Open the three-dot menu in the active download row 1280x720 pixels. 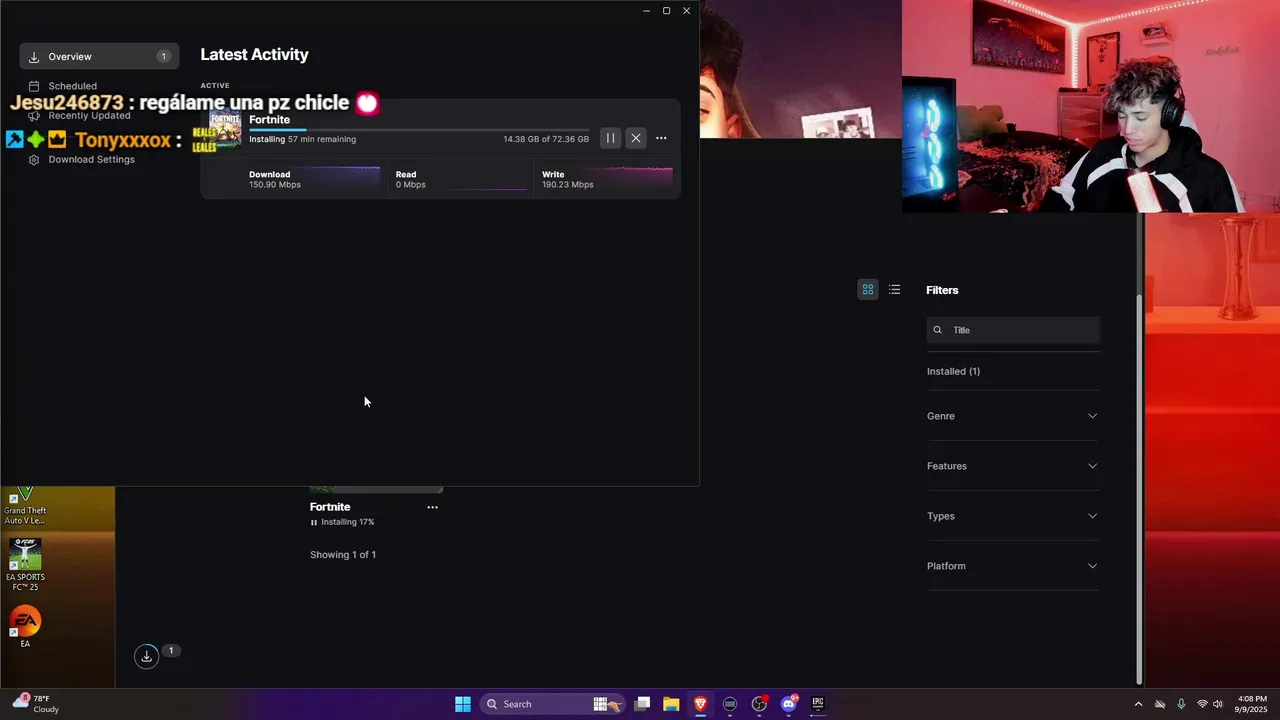(661, 138)
